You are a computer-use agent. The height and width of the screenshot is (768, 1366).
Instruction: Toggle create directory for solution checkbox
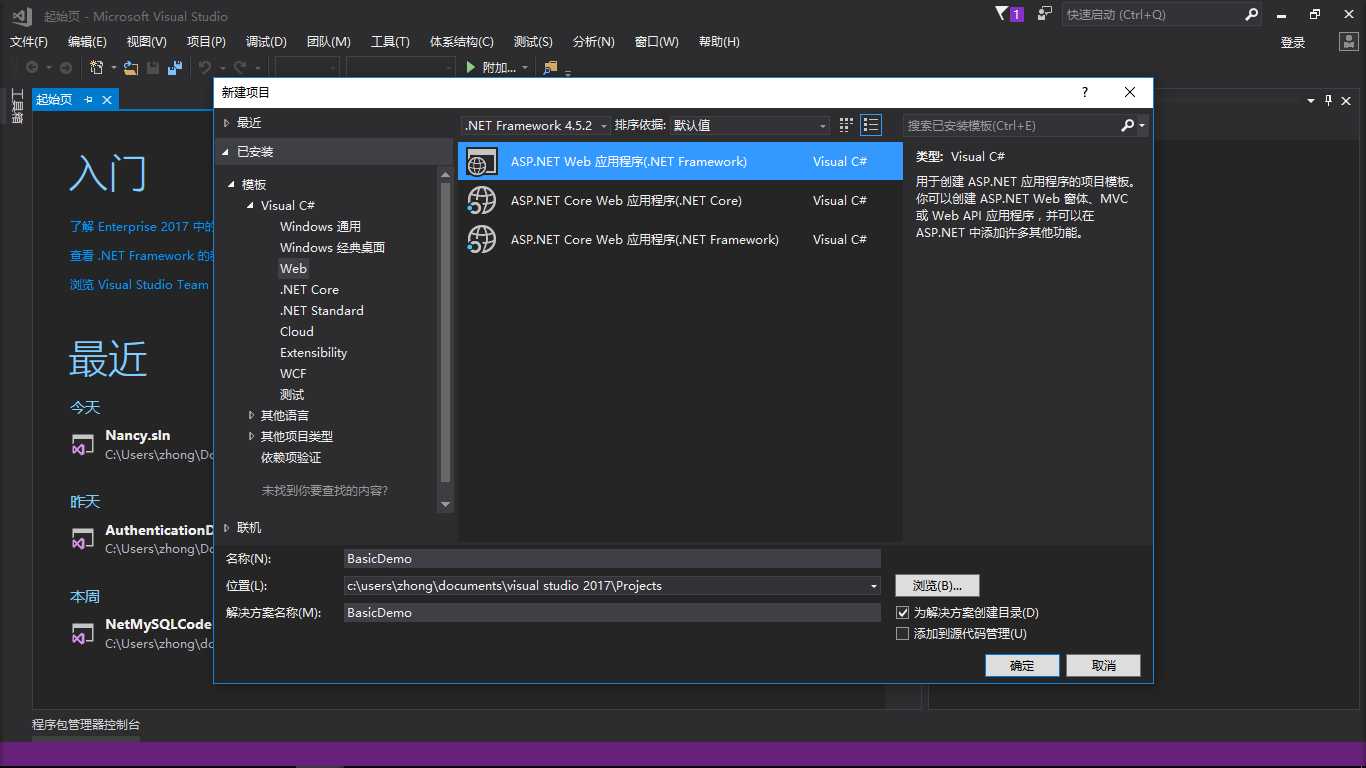point(903,612)
